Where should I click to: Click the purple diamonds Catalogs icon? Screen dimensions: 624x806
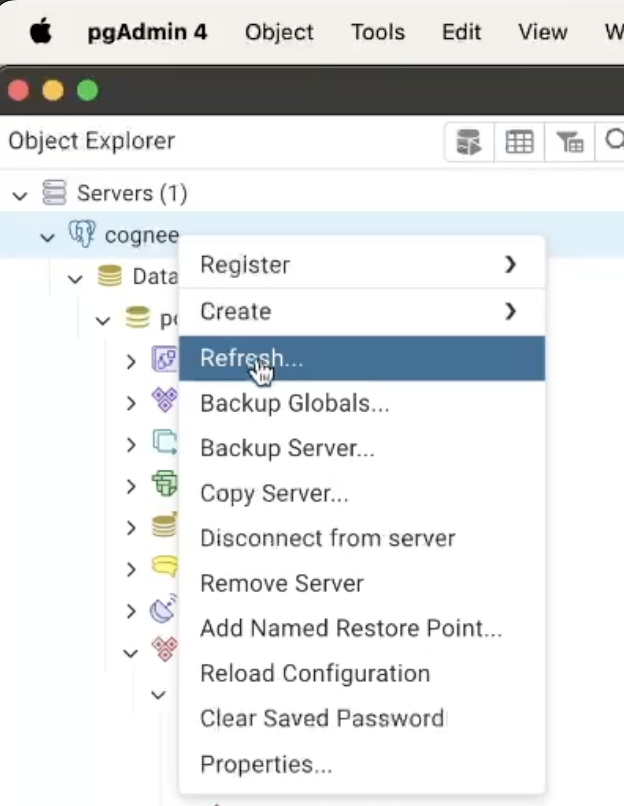(165, 400)
